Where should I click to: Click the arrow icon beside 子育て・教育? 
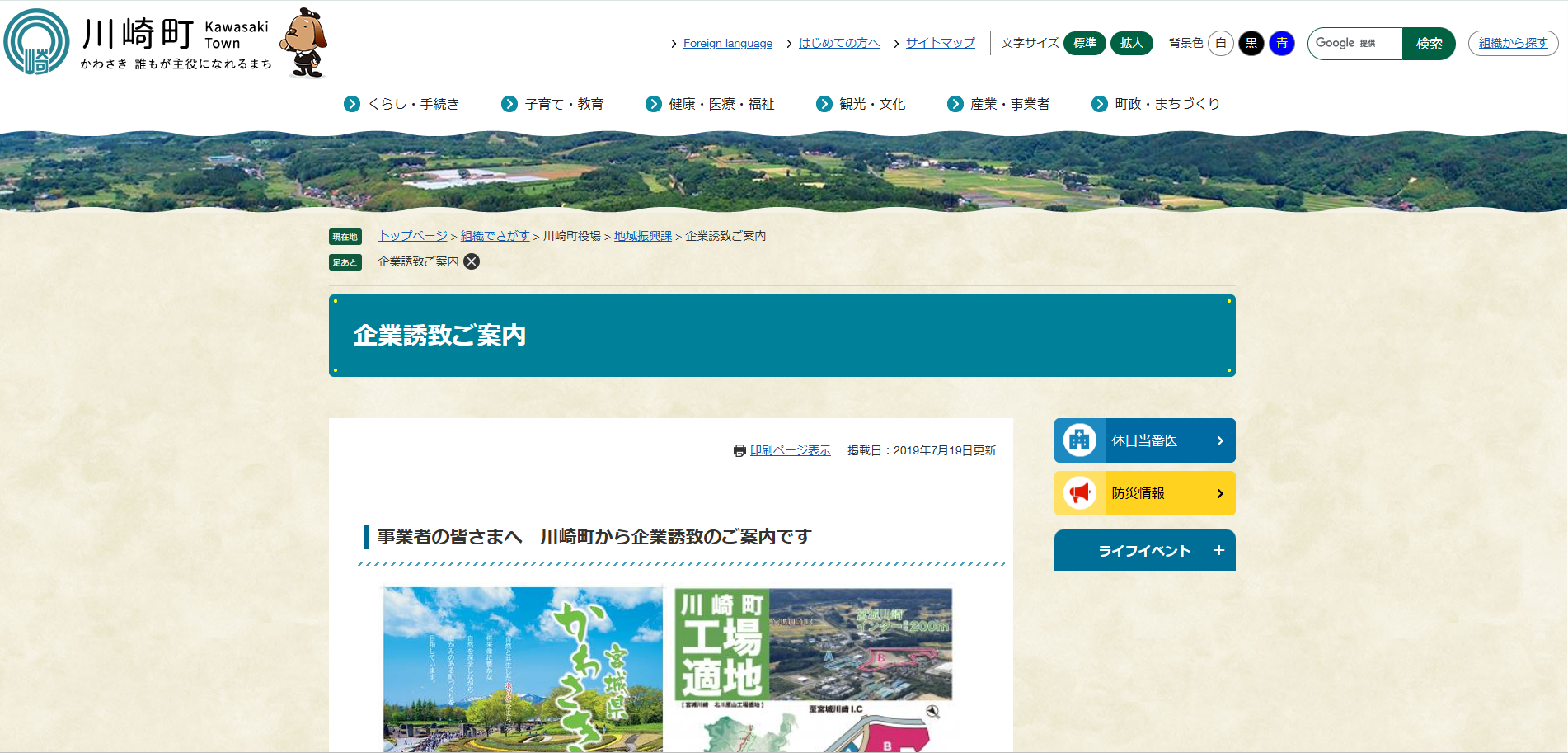coord(509,104)
